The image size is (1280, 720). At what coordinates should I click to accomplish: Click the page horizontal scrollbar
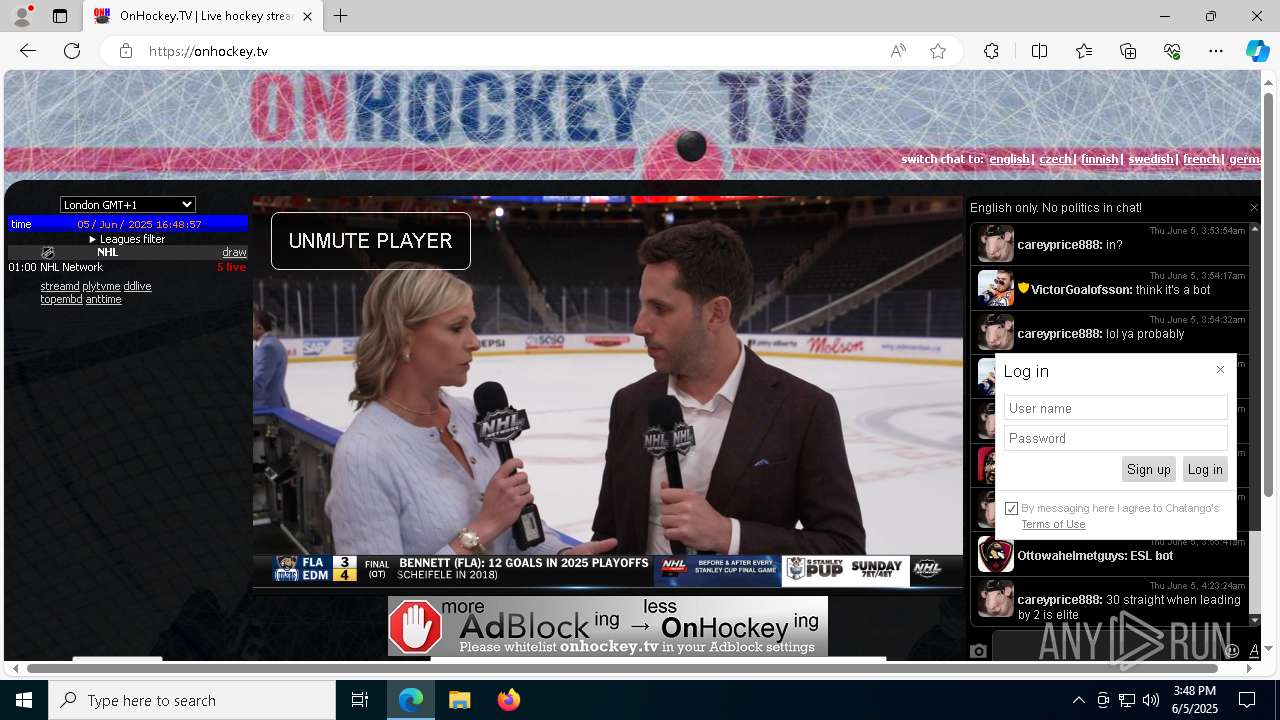[x=621, y=668]
